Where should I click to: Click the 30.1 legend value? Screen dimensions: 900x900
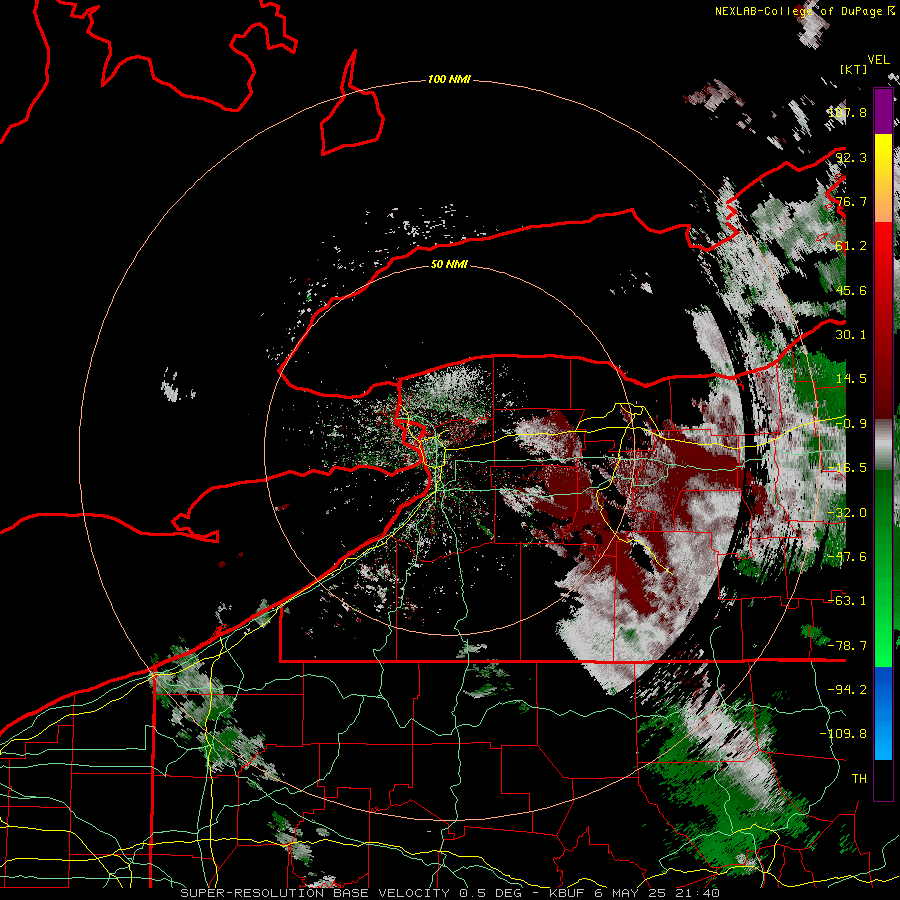[851, 334]
